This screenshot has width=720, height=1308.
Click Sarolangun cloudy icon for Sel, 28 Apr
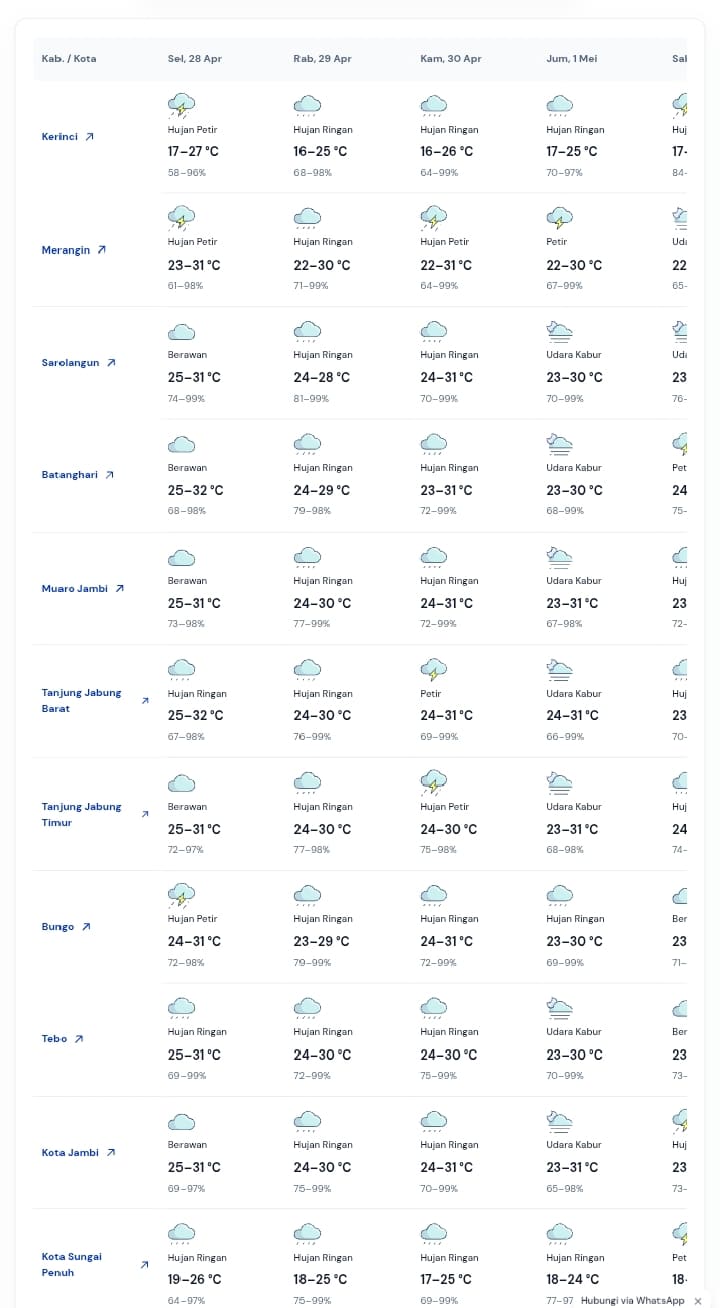pyautogui.click(x=181, y=331)
